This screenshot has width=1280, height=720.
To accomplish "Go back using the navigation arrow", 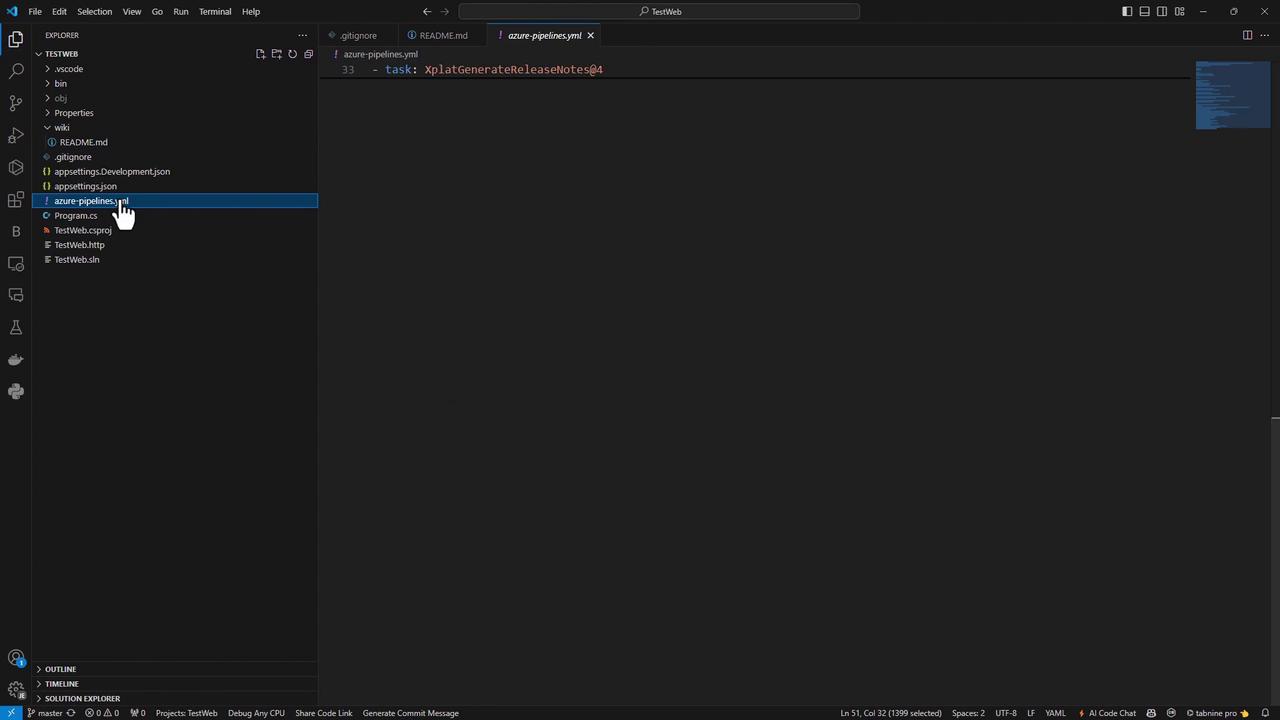I will [427, 12].
